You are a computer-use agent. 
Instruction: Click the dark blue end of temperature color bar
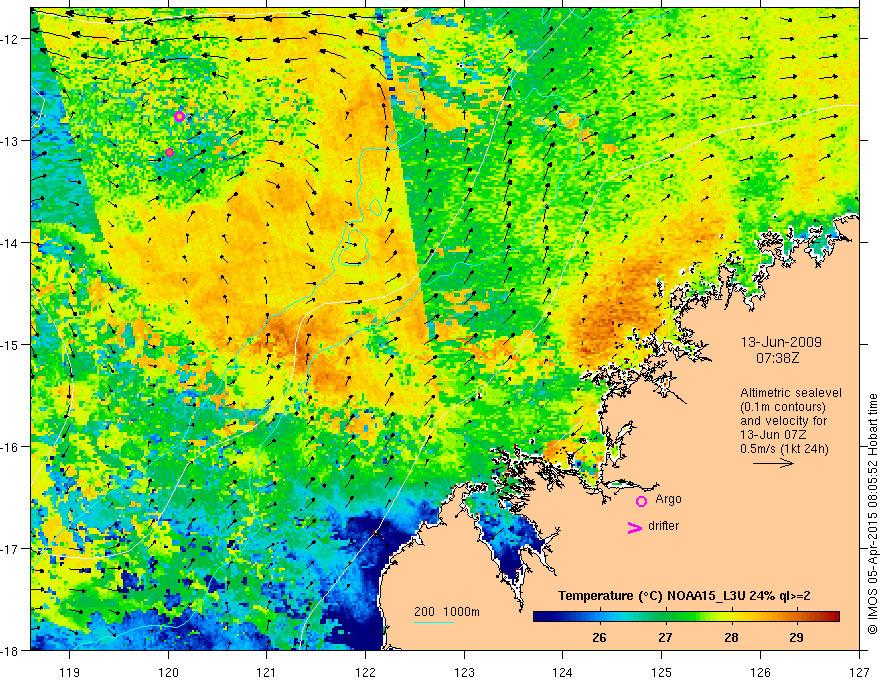[540, 616]
